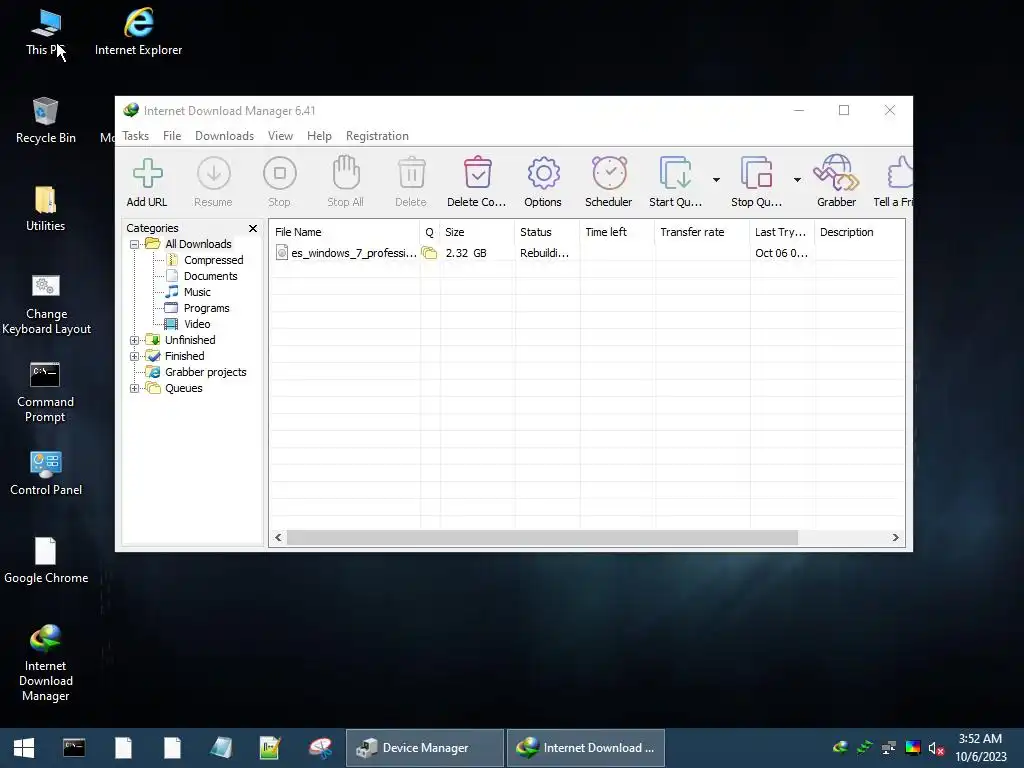Select the Documents category
The height and width of the screenshot is (768, 1024).
[x=210, y=276]
